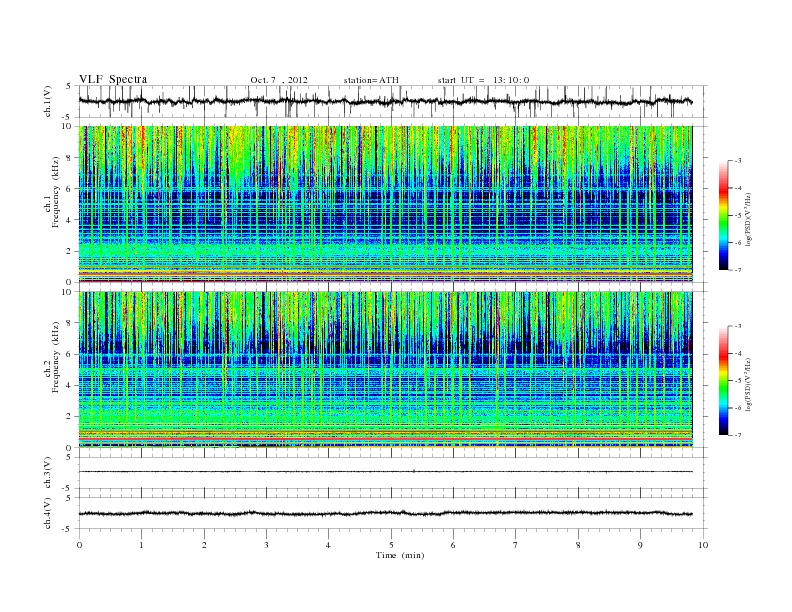Click the ch.1 voltage waveform trace panel
Screen dimensions: 792x612
click(x=393, y=101)
